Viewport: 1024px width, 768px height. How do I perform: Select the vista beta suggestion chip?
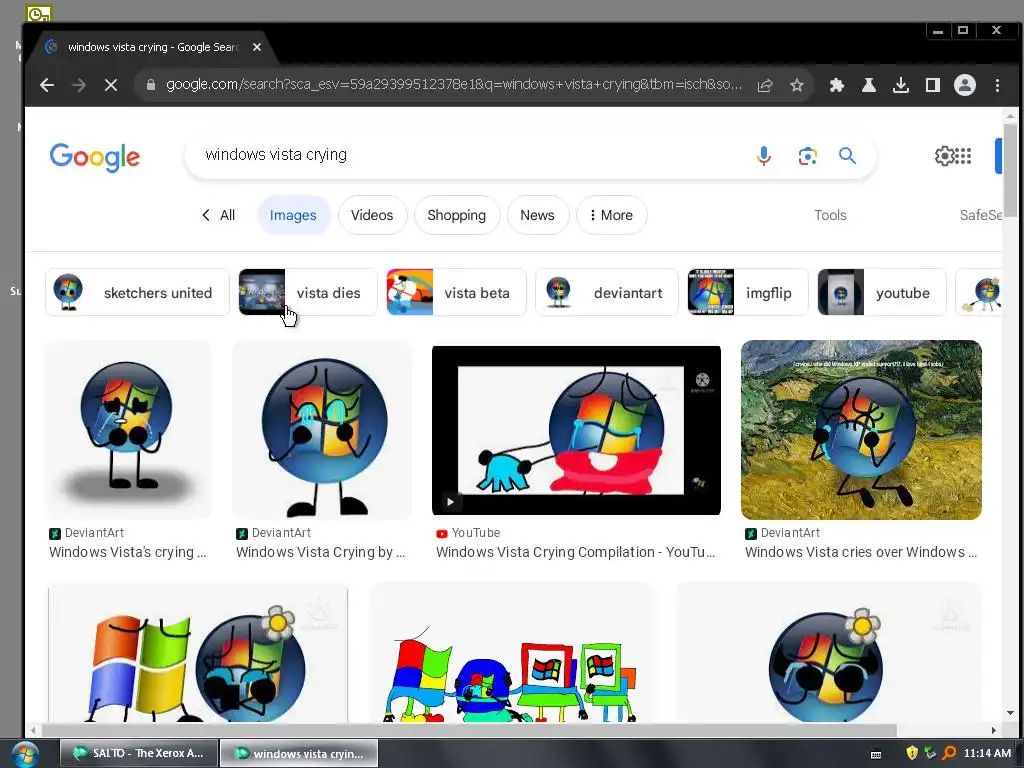(456, 292)
